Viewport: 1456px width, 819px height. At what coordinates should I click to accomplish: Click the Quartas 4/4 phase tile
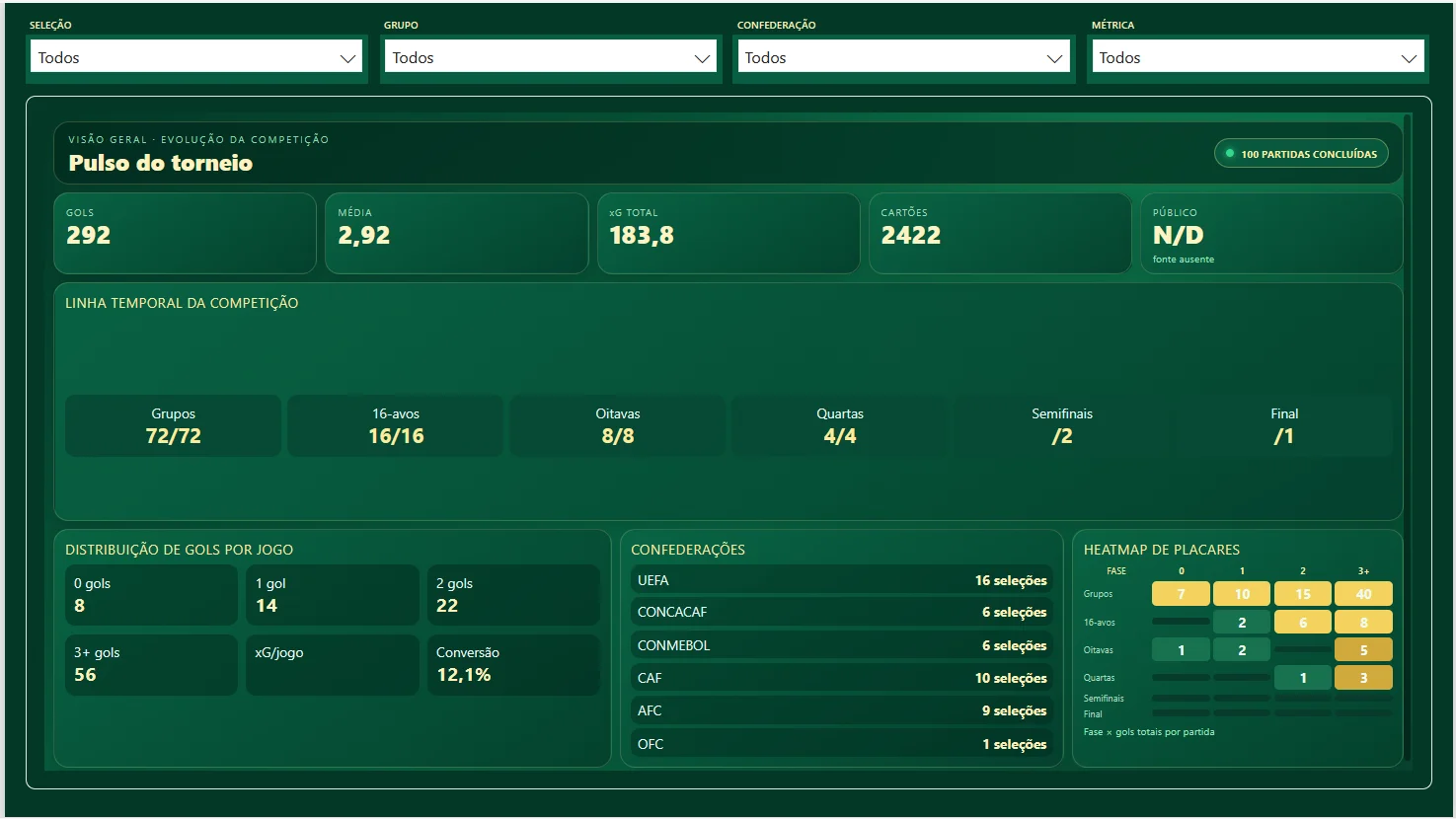(x=840, y=425)
